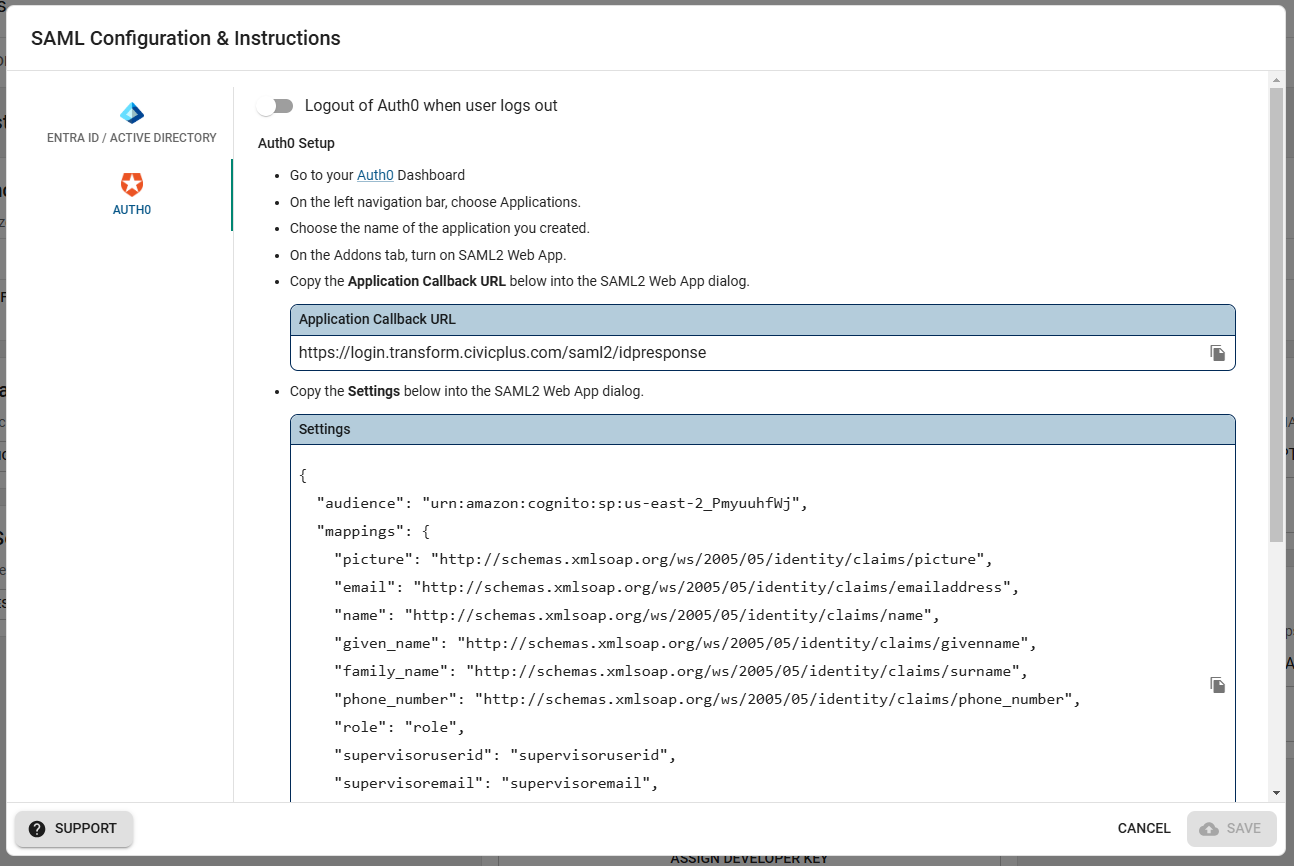Click the "given_name" mapping line

tap(685, 643)
